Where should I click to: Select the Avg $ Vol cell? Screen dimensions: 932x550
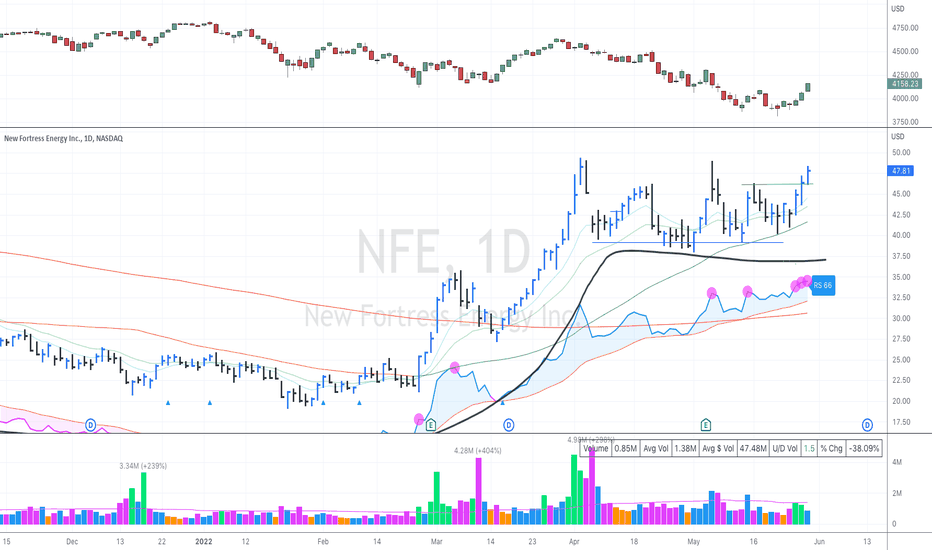(718, 448)
